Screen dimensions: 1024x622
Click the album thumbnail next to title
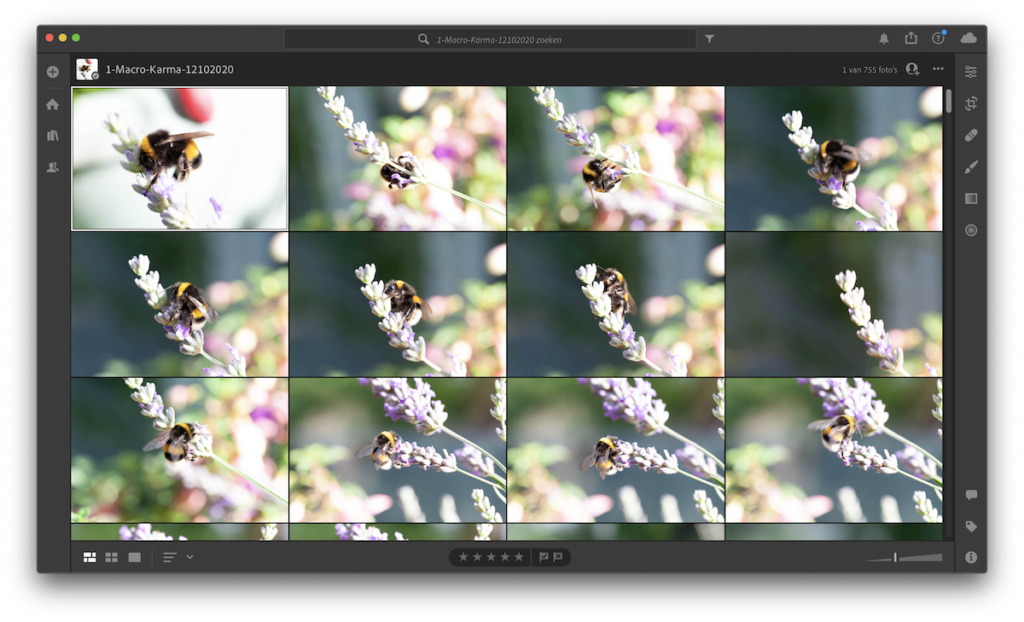point(87,69)
